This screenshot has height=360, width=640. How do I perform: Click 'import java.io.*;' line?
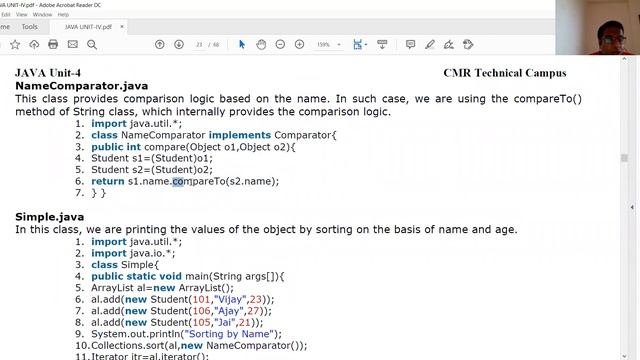133,253
